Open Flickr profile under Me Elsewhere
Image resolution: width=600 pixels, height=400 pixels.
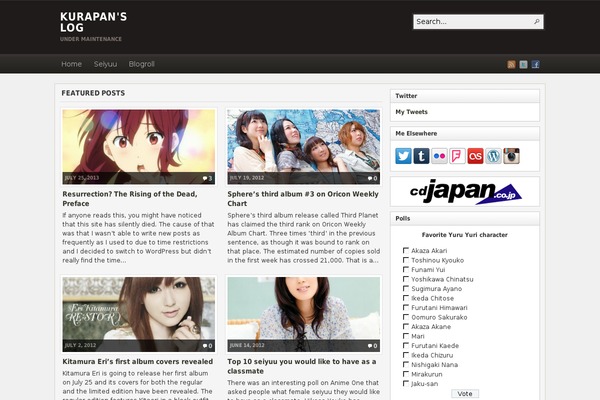coord(439,156)
